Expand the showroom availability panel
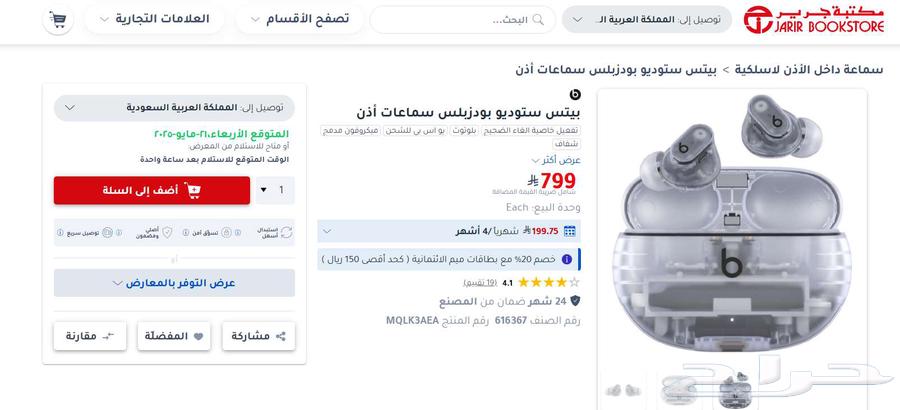The height and width of the screenshot is (410, 900). pyautogui.click(x=174, y=283)
